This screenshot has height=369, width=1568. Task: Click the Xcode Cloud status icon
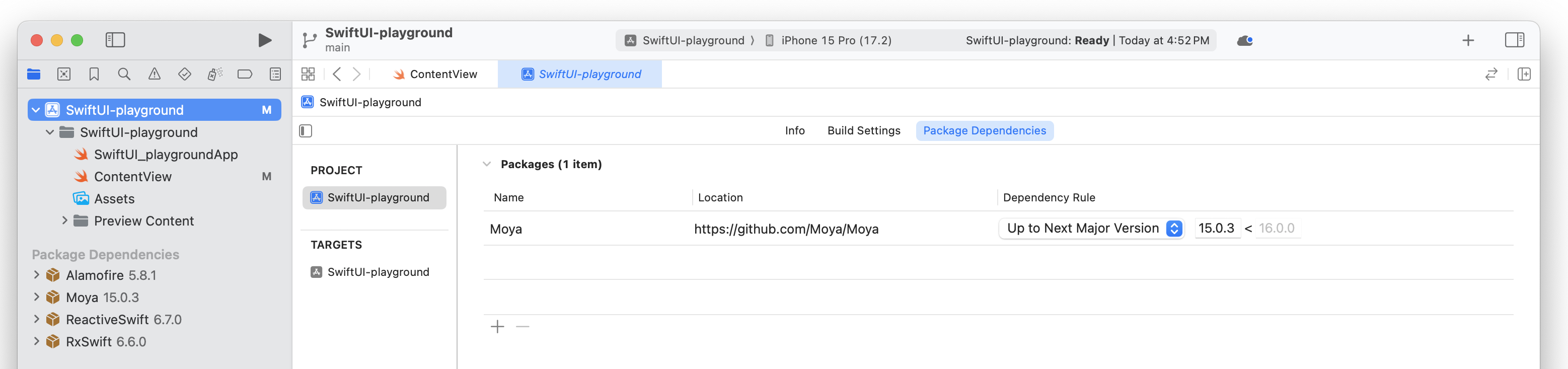1245,41
